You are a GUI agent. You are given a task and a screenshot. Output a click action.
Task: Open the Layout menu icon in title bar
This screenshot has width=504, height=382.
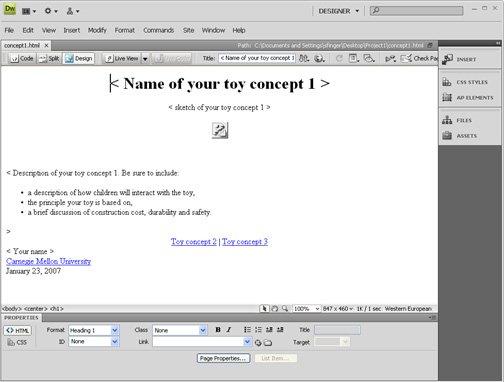tap(29, 11)
